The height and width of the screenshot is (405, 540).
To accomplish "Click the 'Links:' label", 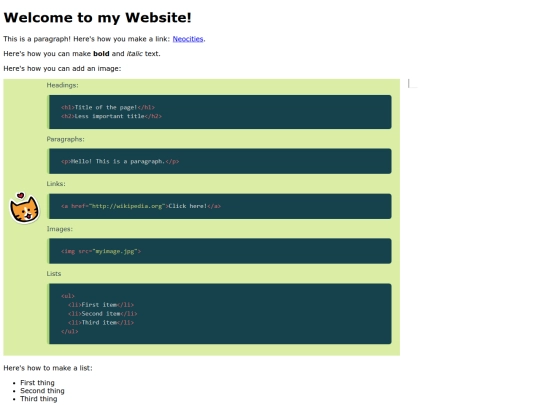I will [56, 184].
